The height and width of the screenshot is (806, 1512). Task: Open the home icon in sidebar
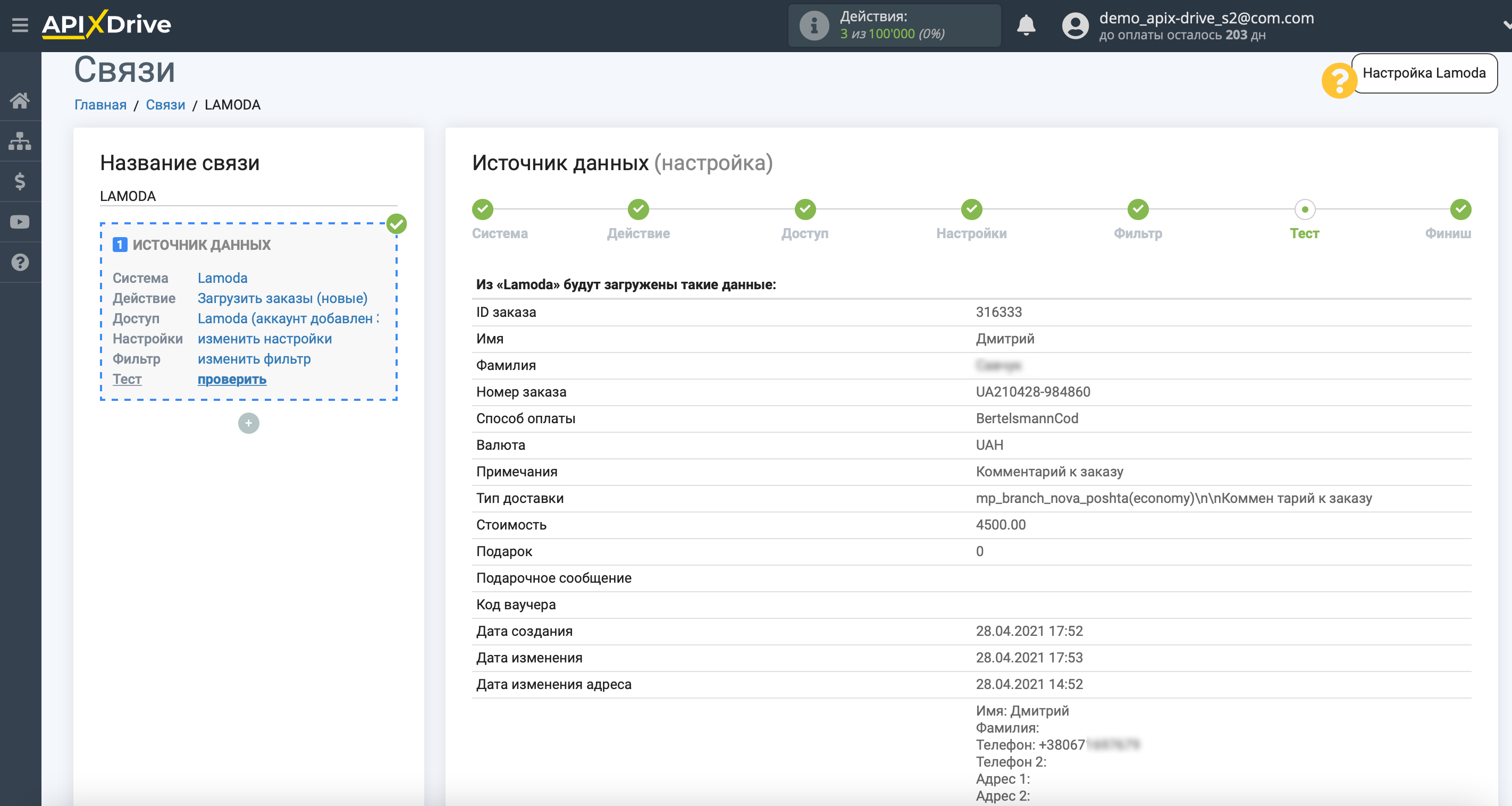click(x=20, y=100)
